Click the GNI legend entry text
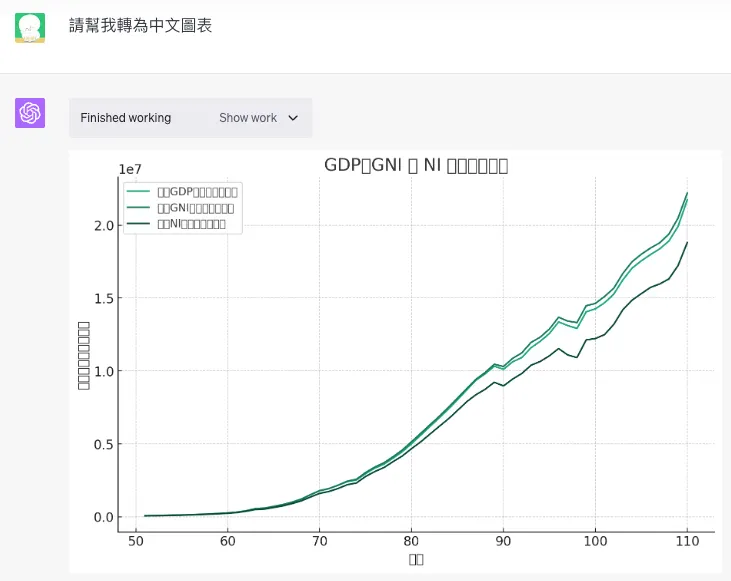The width and height of the screenshot is (731, 581). (195, 208)
